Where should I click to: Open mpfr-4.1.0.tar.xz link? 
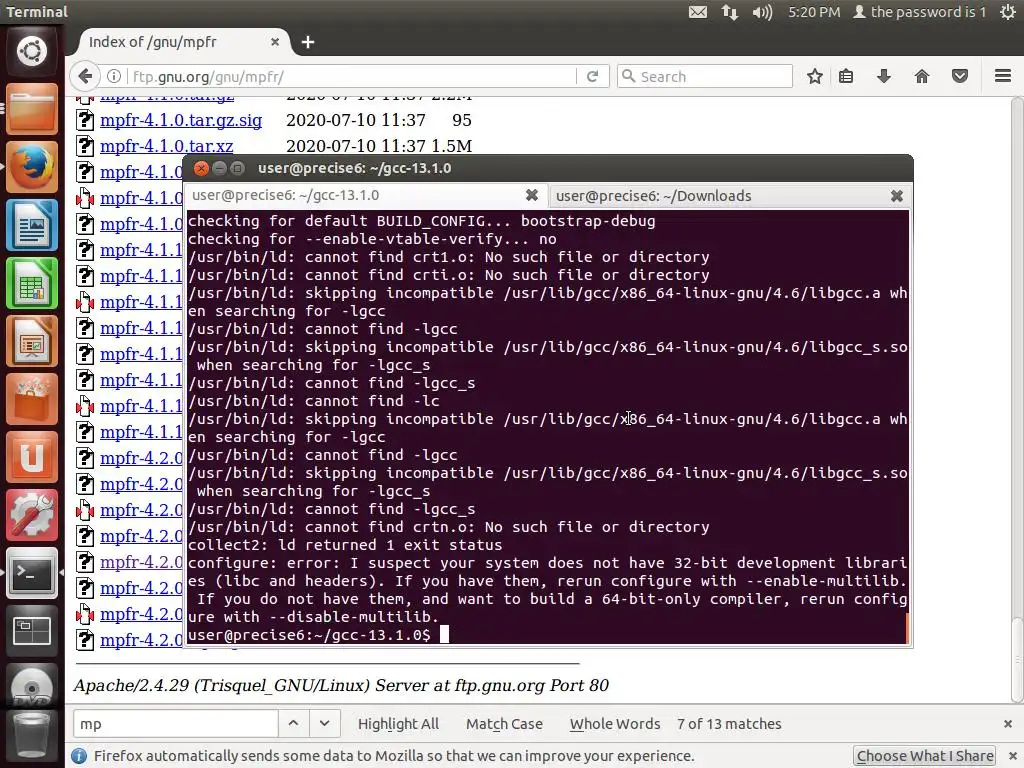click(x=167, y=146)
